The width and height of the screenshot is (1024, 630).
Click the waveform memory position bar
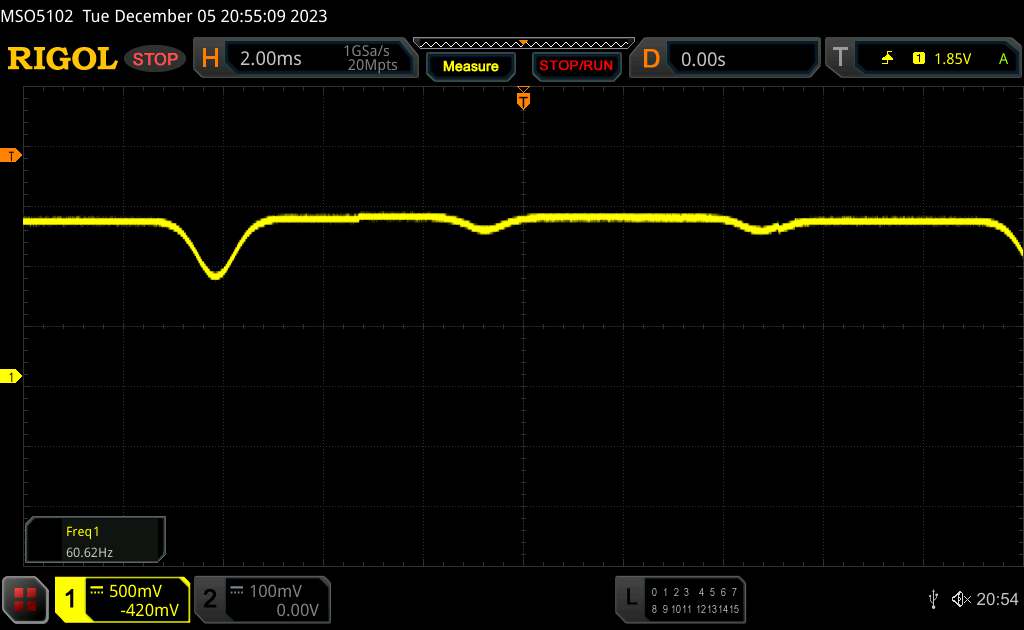point(523,43)
